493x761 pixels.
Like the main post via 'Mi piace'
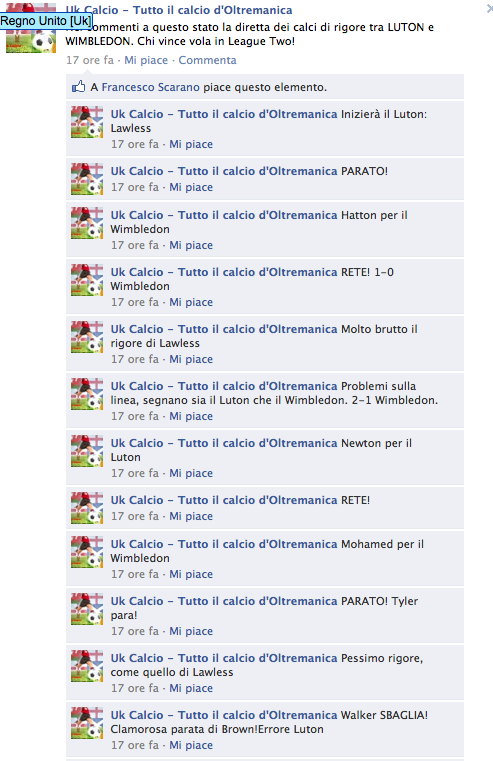click(146, 60)
